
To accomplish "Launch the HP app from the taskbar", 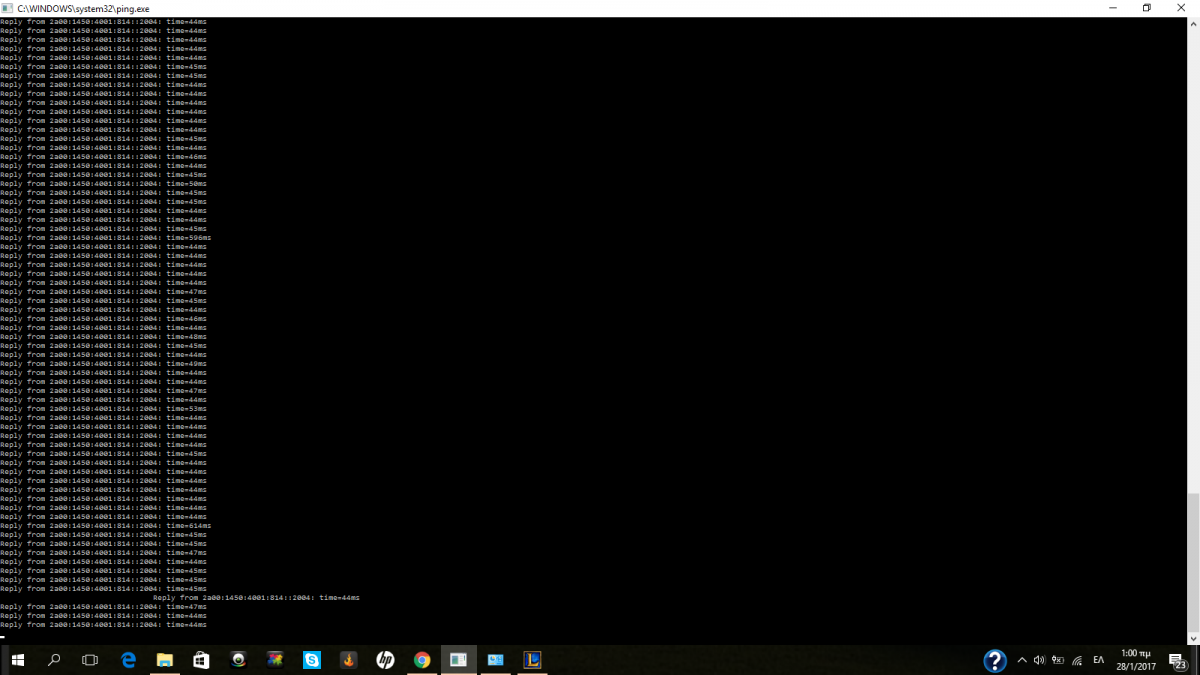I will tap(385, 660).
